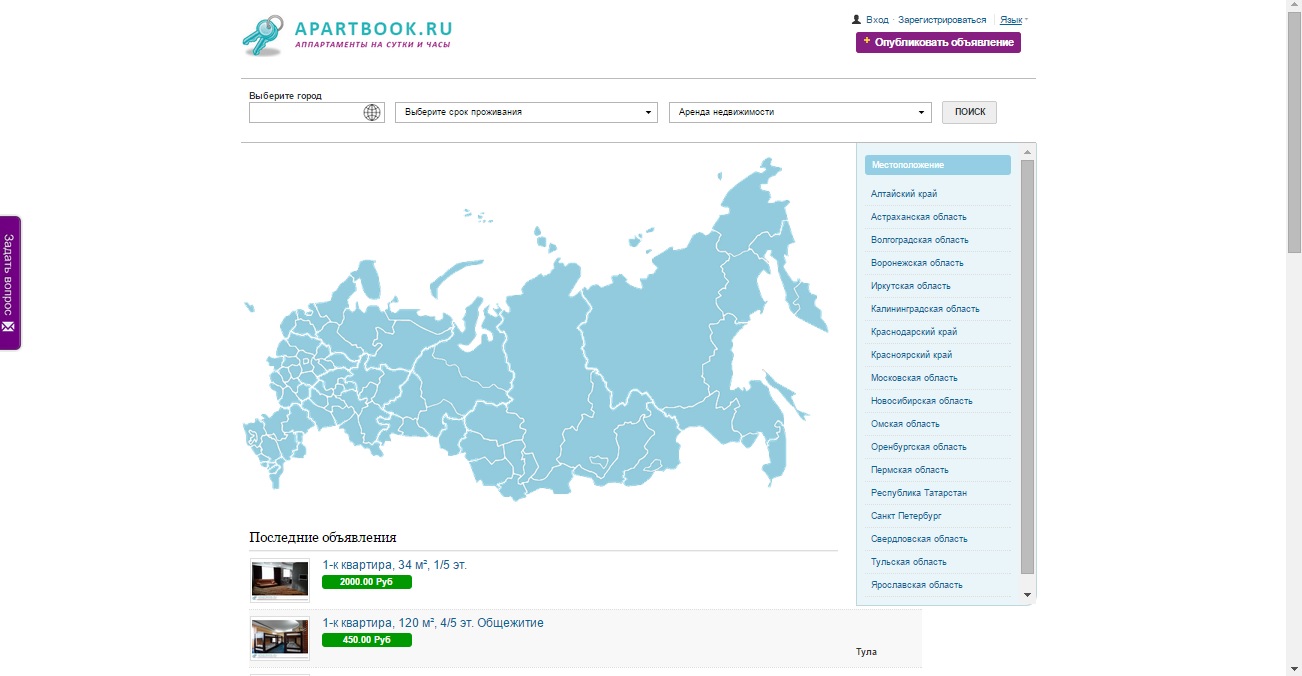Choose Краснодарский край in location list
This screenshot has height=676, width=1302.
914,332
